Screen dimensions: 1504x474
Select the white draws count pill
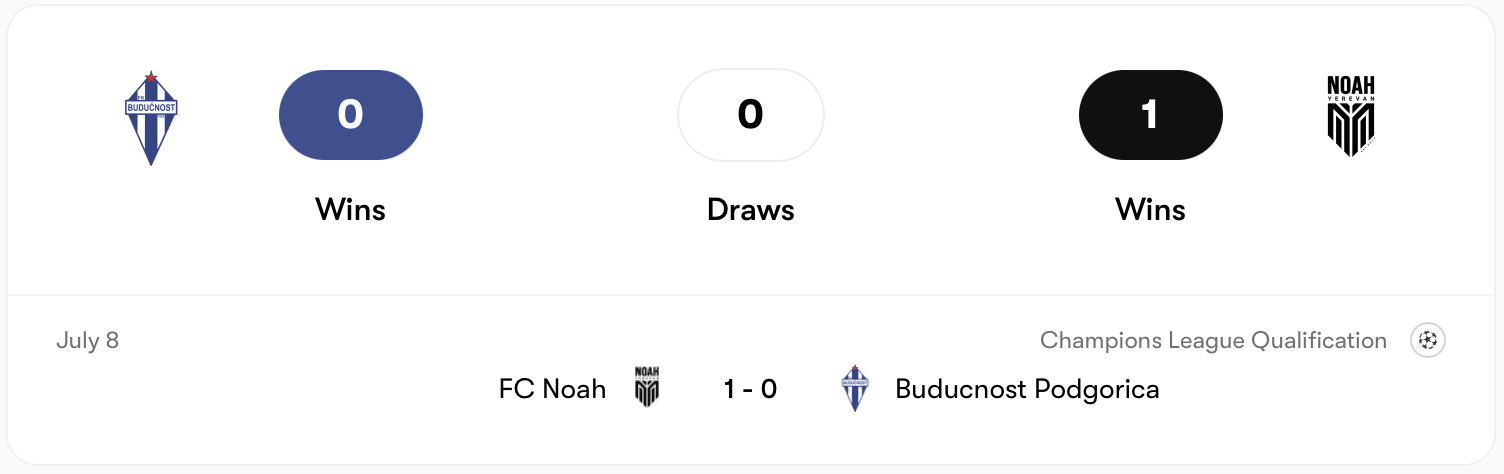click(x=751, y=115)
